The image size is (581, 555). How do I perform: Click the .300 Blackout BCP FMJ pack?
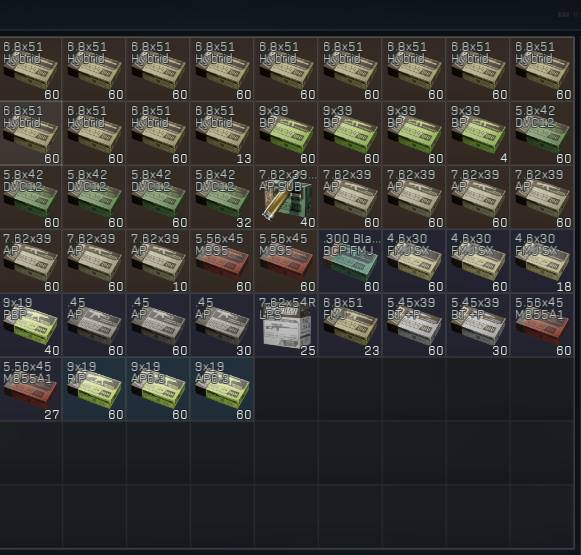[350, 262]
